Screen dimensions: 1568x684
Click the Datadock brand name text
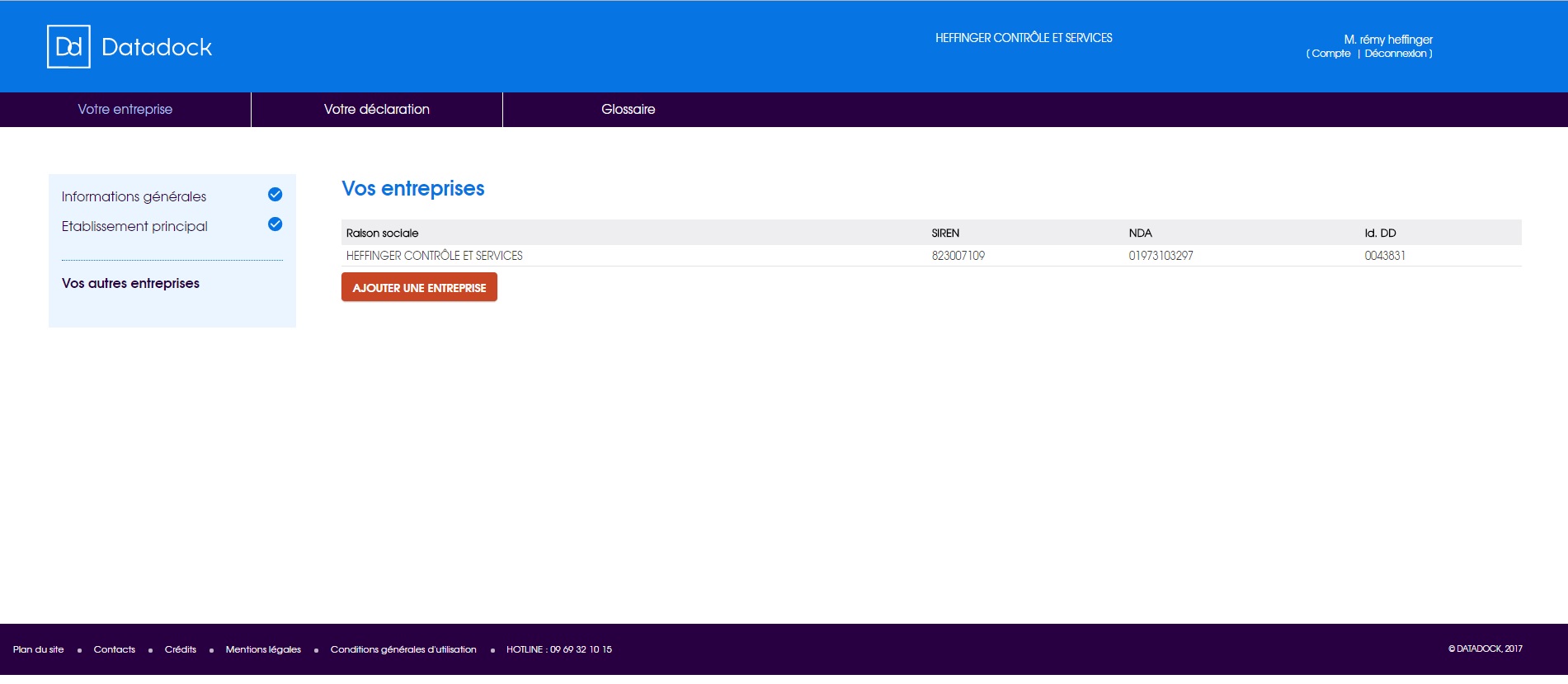157,47
